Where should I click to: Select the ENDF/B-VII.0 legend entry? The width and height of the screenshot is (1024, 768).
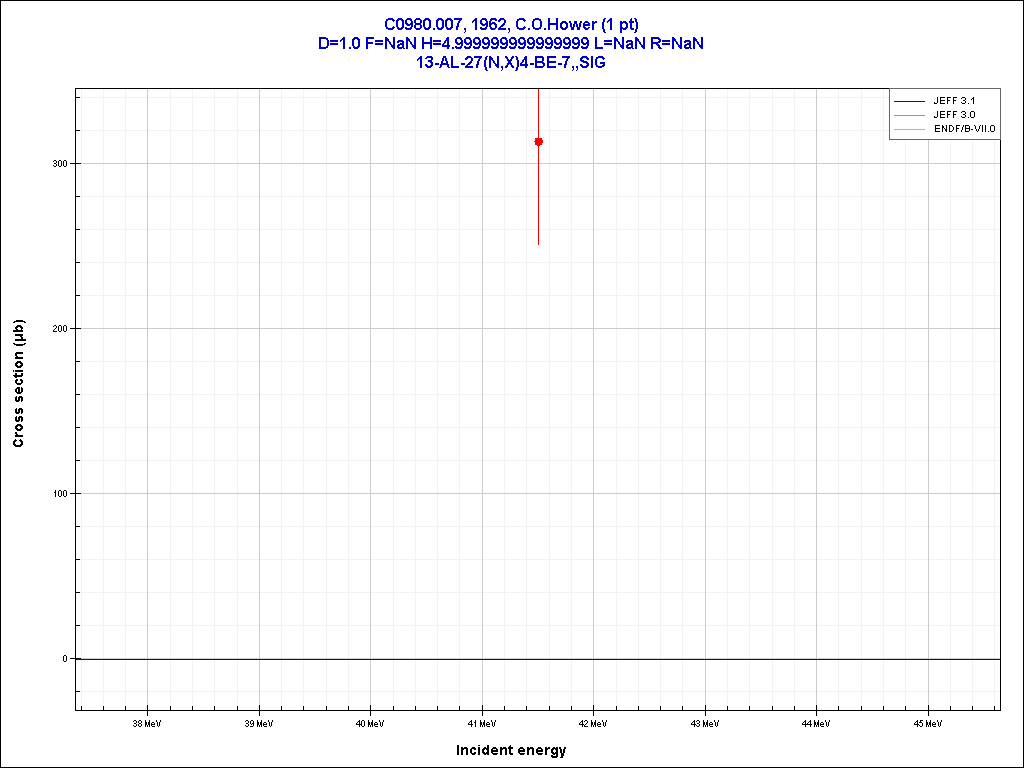tap(964, 129)
